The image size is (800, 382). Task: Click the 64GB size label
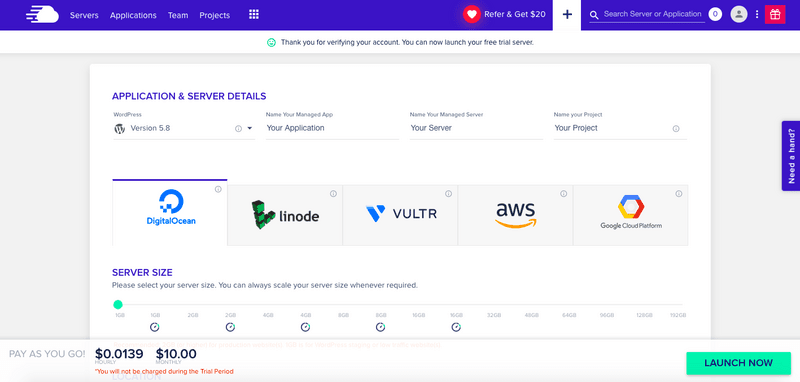pyautogui.click(x=569, y=315)
